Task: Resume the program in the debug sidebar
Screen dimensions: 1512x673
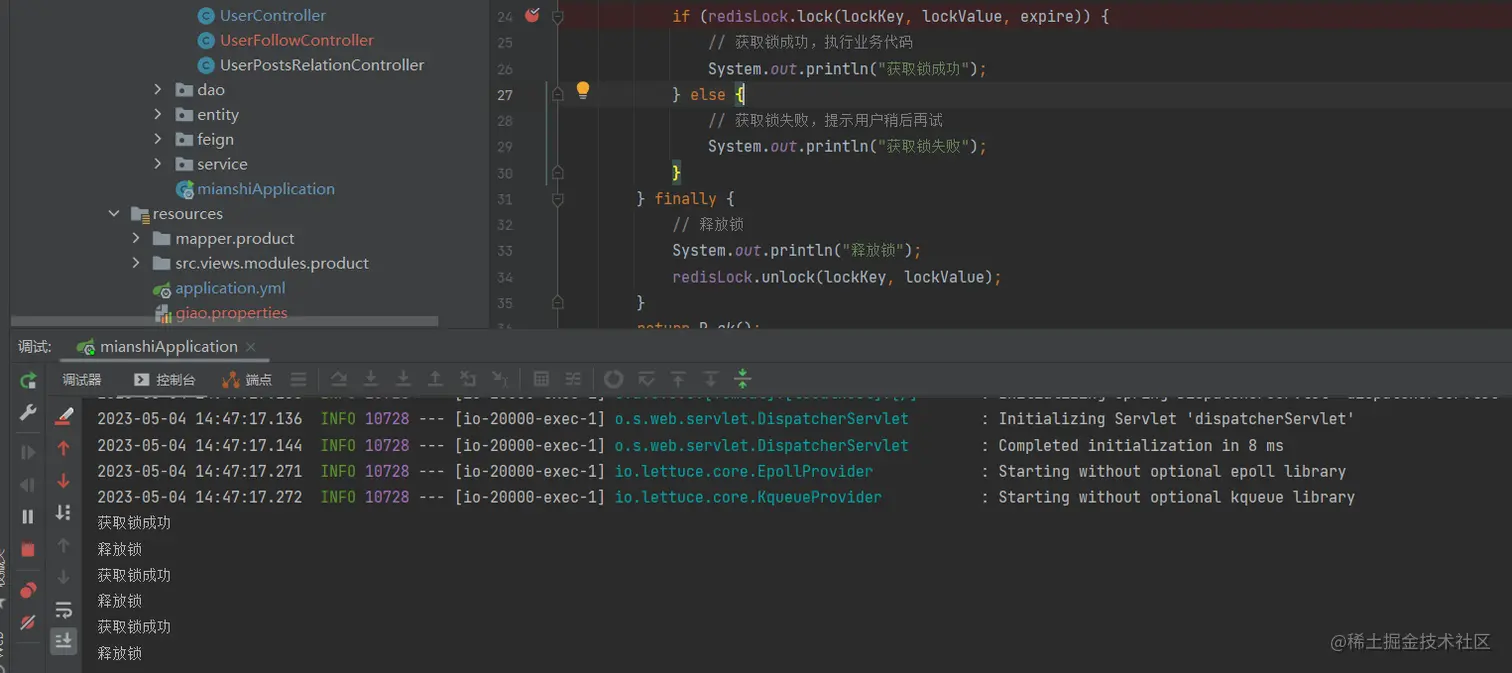Action: point(28,452)
